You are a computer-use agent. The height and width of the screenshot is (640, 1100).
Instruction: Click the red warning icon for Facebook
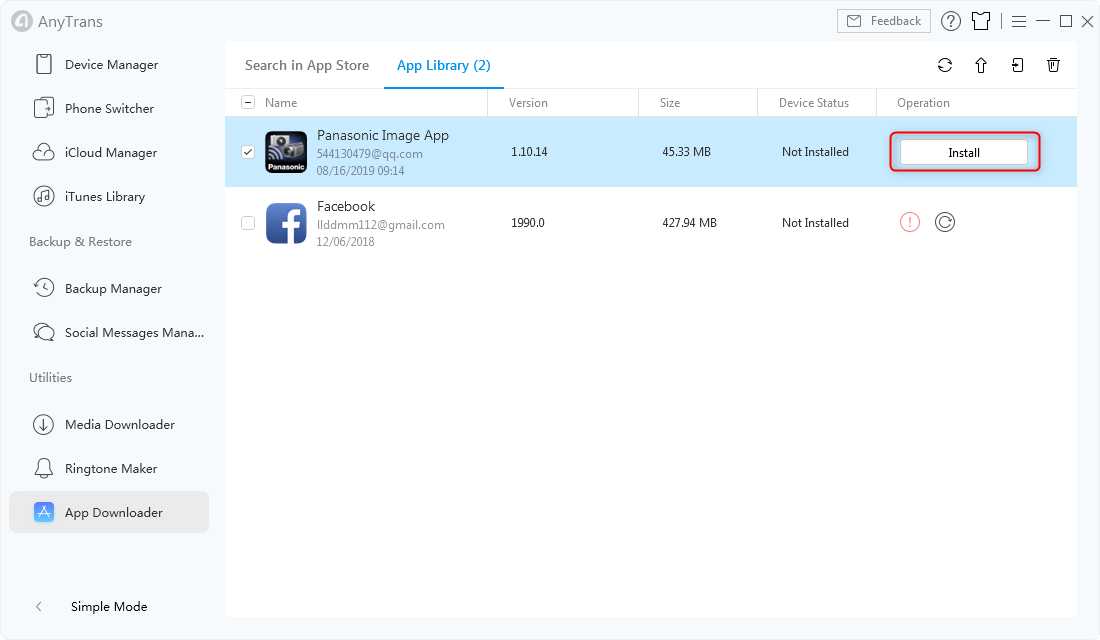click(909, 222)
